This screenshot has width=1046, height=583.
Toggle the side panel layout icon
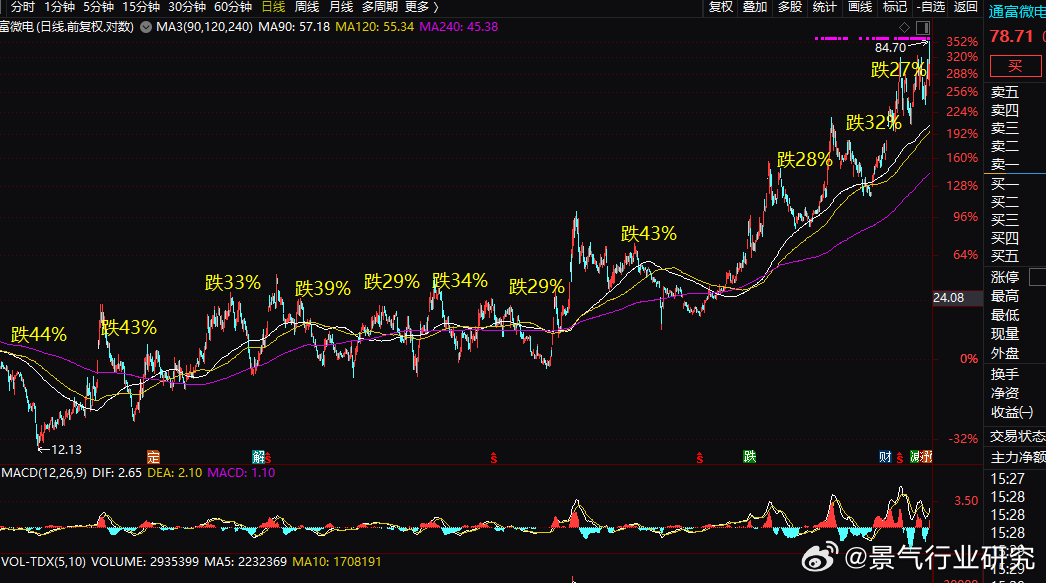point(923,27)
